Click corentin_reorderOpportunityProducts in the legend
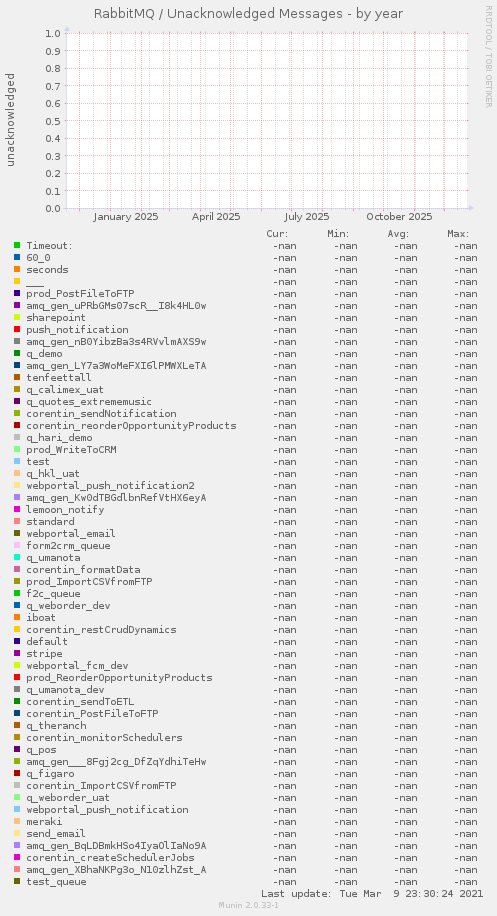The image size is (497, 916). [131, 425]
